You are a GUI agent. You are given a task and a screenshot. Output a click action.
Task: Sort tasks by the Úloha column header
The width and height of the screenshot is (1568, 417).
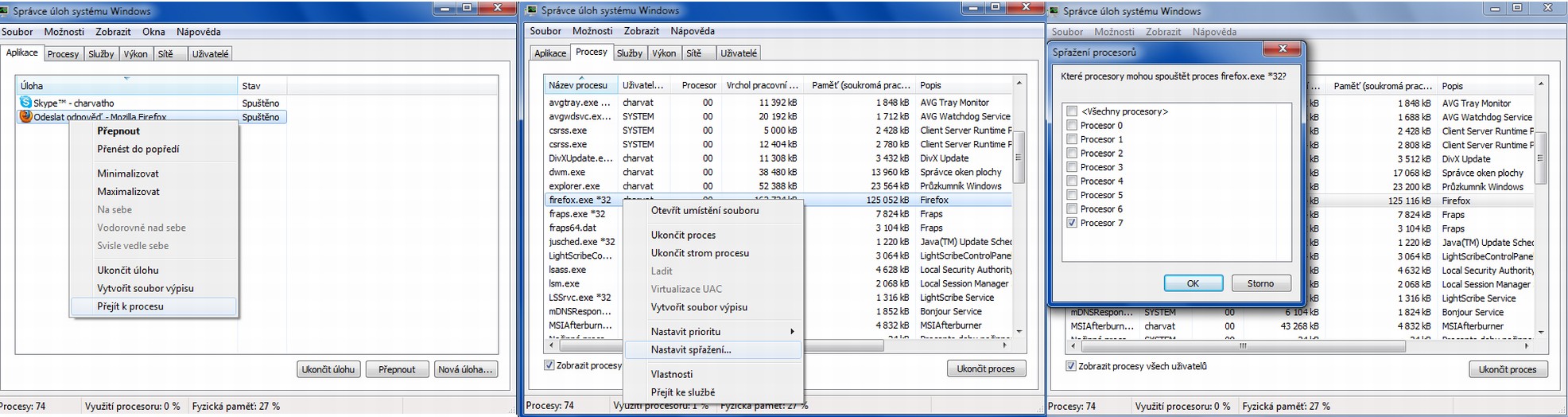click(x=126, y=86)
